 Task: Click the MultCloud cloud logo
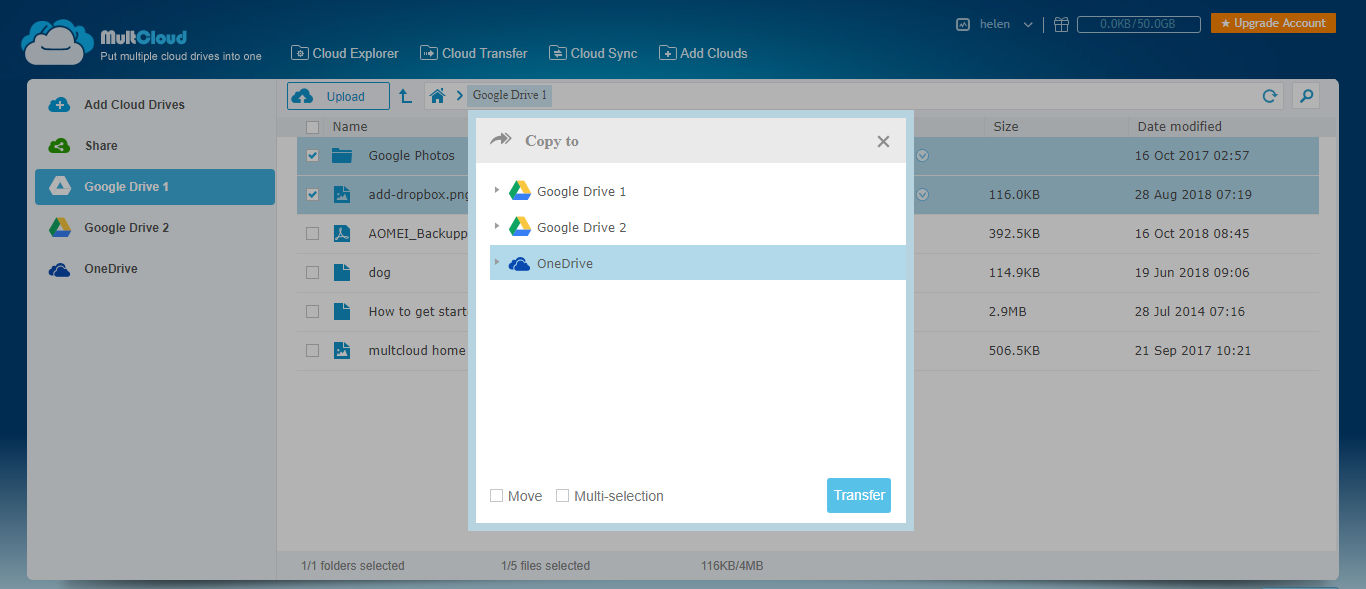[x=58, y=41]
